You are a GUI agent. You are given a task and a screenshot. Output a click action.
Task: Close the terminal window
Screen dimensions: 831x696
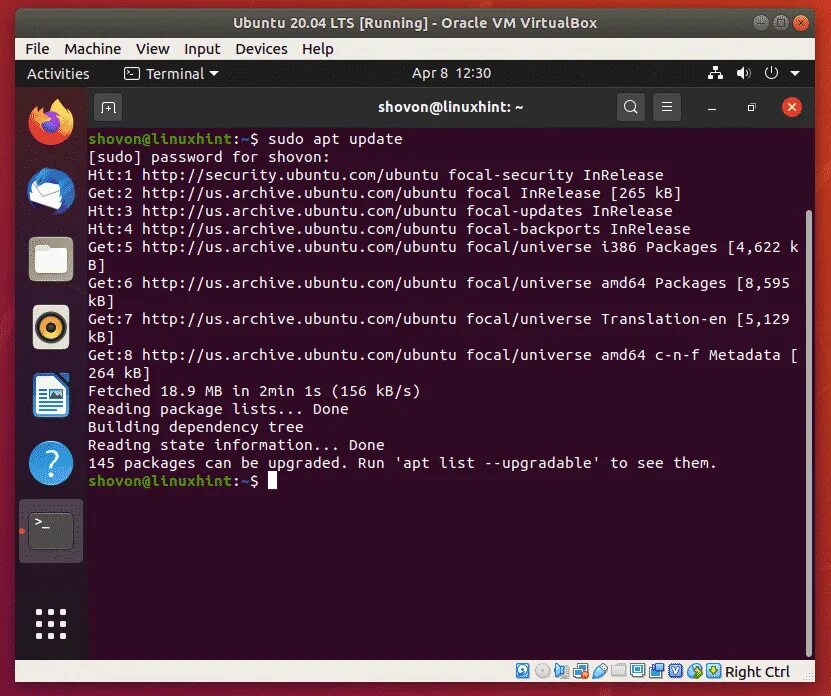pyautogui.click(x=792, y=107)
